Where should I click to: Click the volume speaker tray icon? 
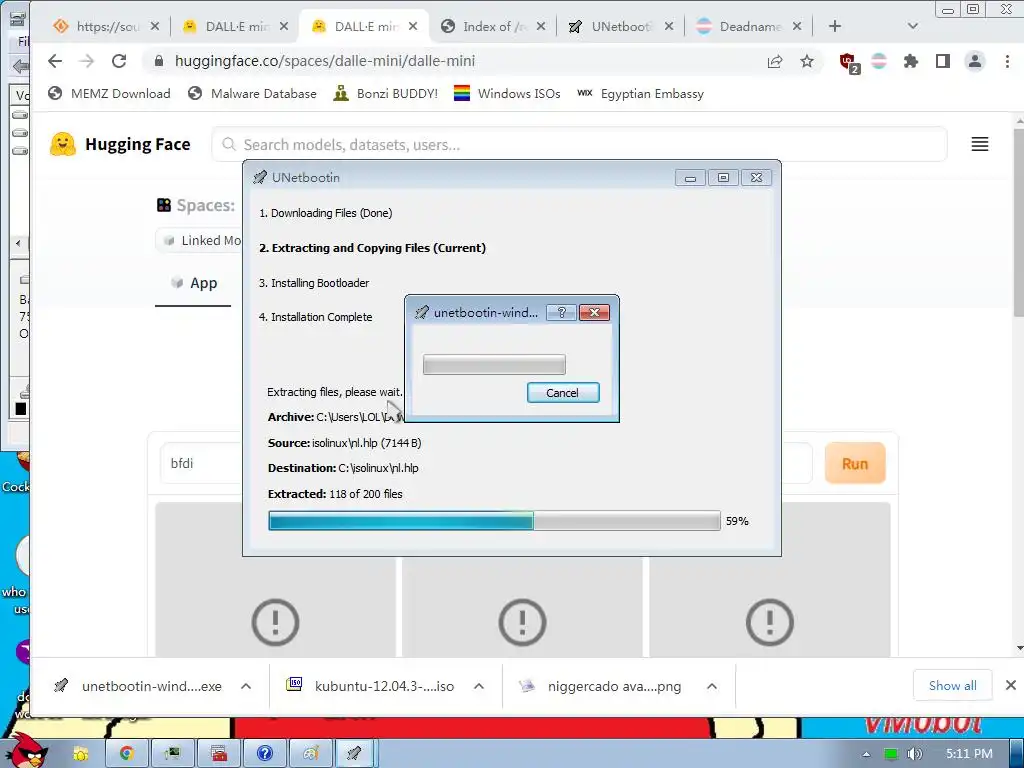914,754
